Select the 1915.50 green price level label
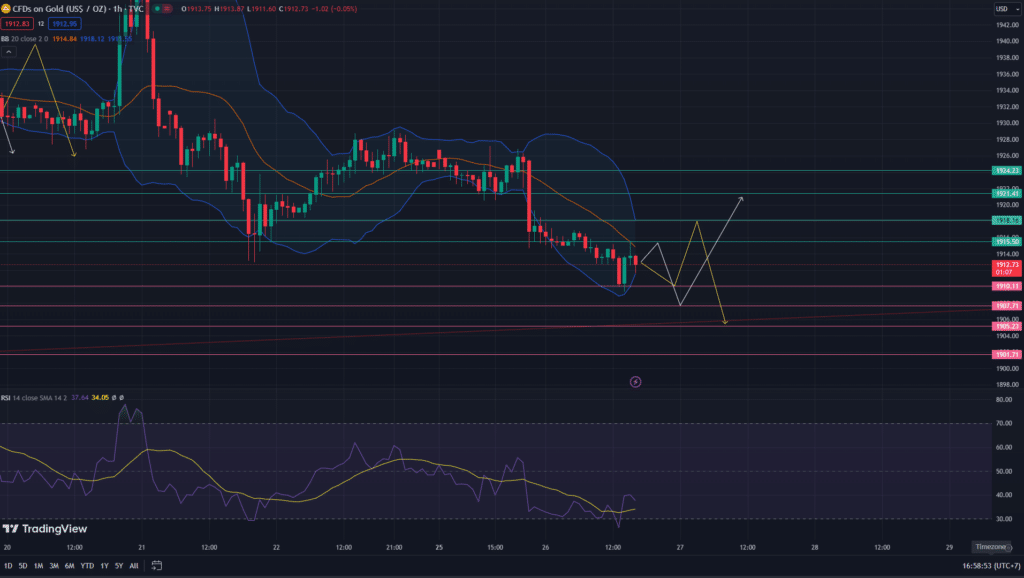This screenshot has width=1024, height=578. pyautogui.click(x=1006, y=242)
